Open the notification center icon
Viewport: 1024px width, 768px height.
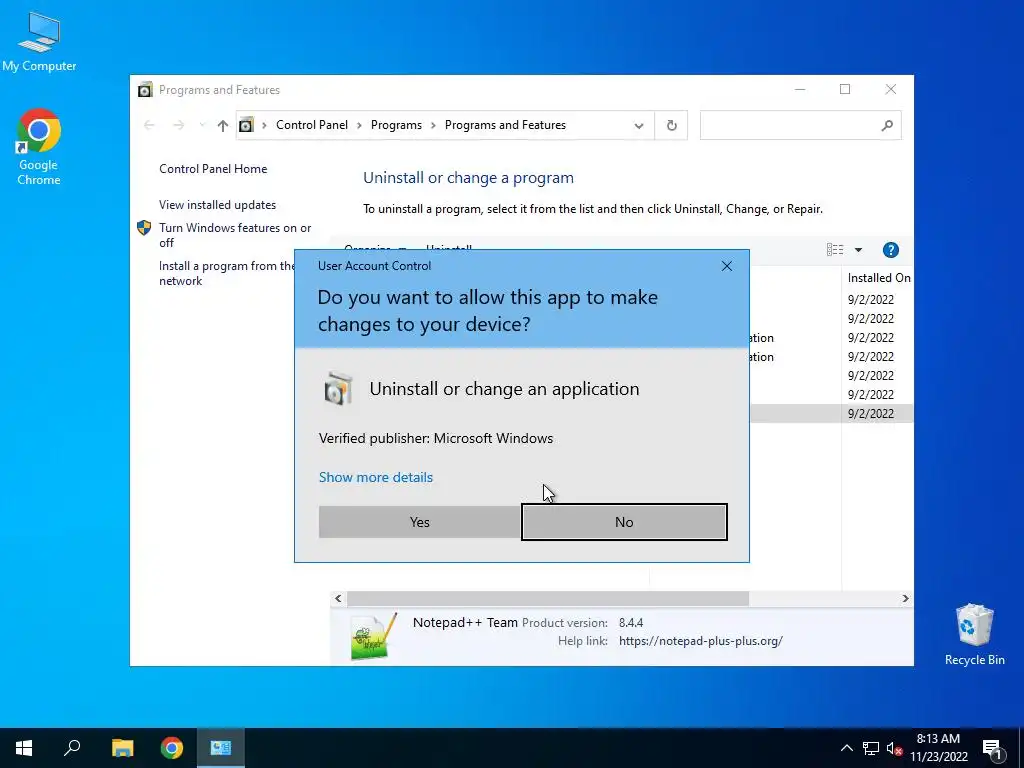click(x=992, y=749)
